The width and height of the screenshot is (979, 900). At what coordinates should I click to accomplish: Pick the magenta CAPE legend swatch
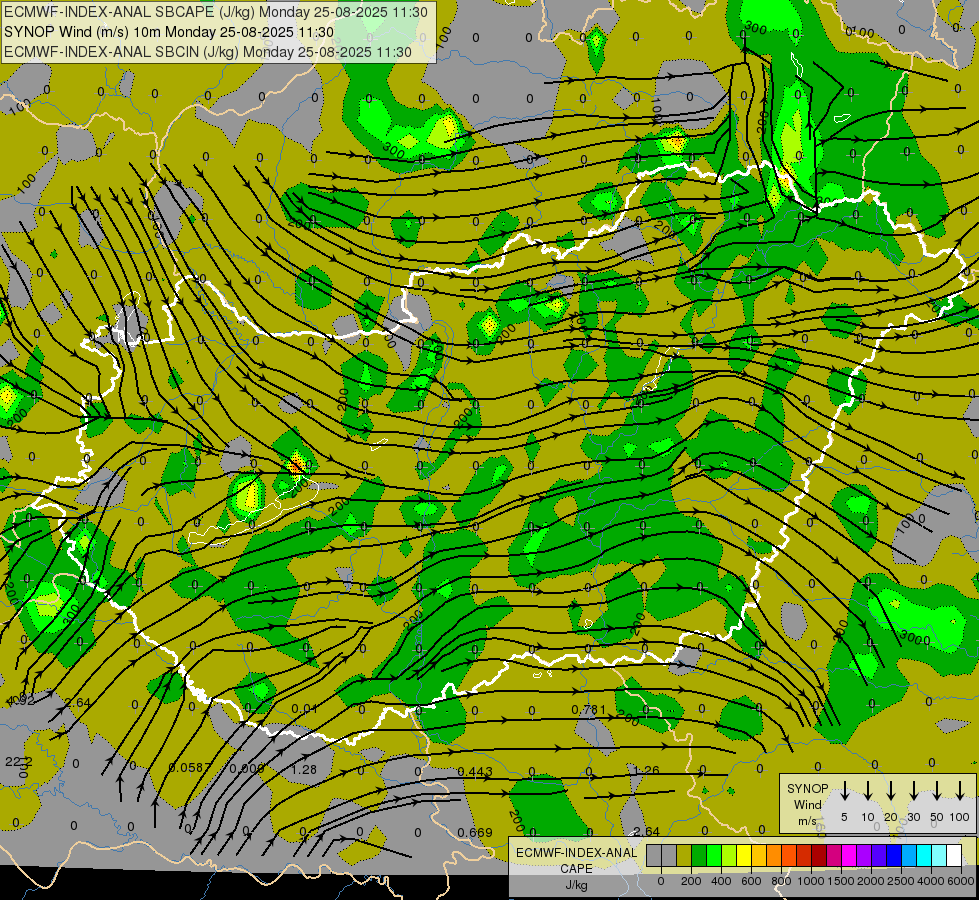pyautogui.click(x=849, y=856)
